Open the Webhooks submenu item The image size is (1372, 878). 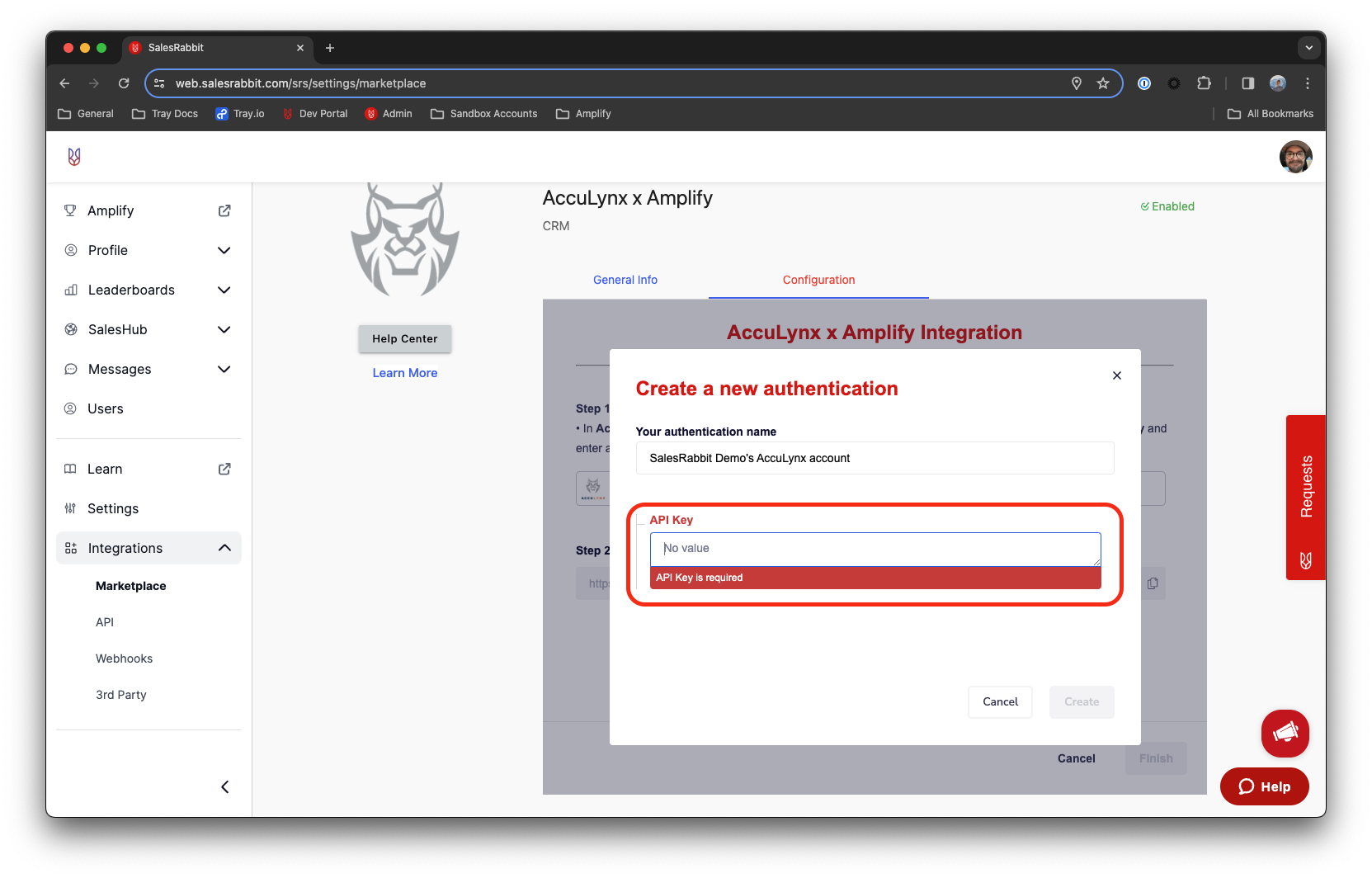coord(125,658)
